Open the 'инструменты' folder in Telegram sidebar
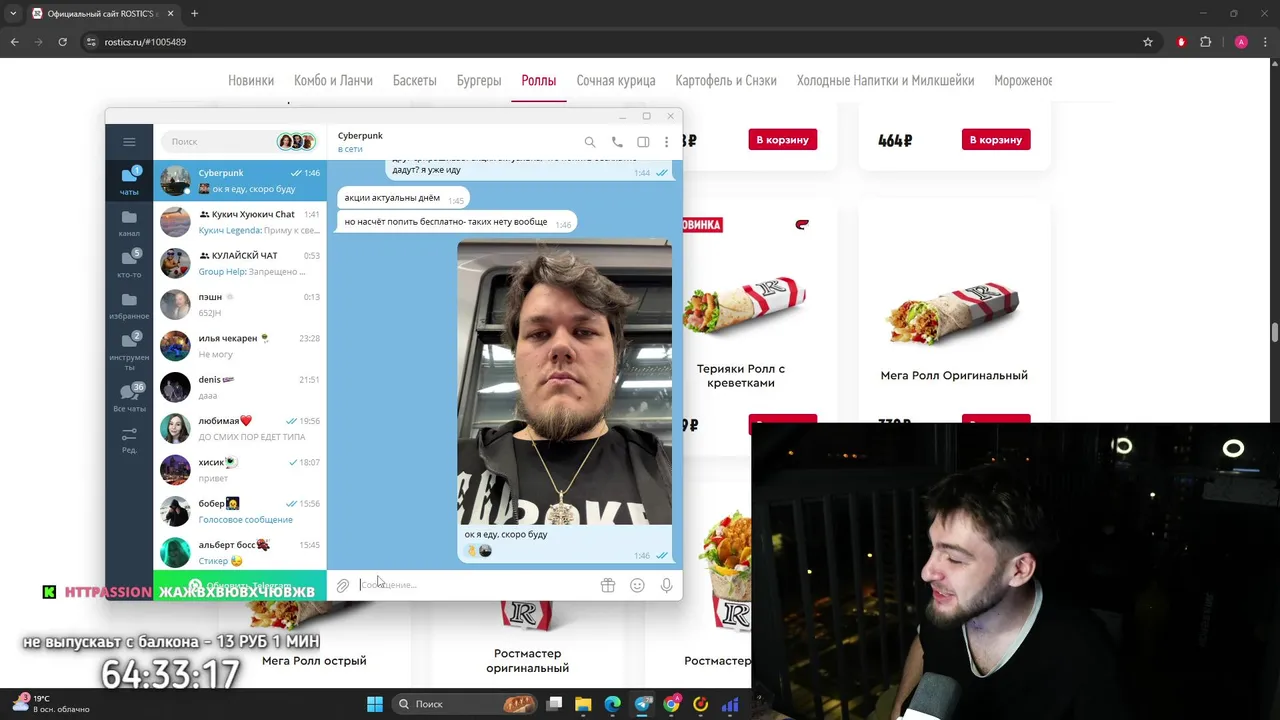Viewport: 1280px width, 720px height. [129, 350]
